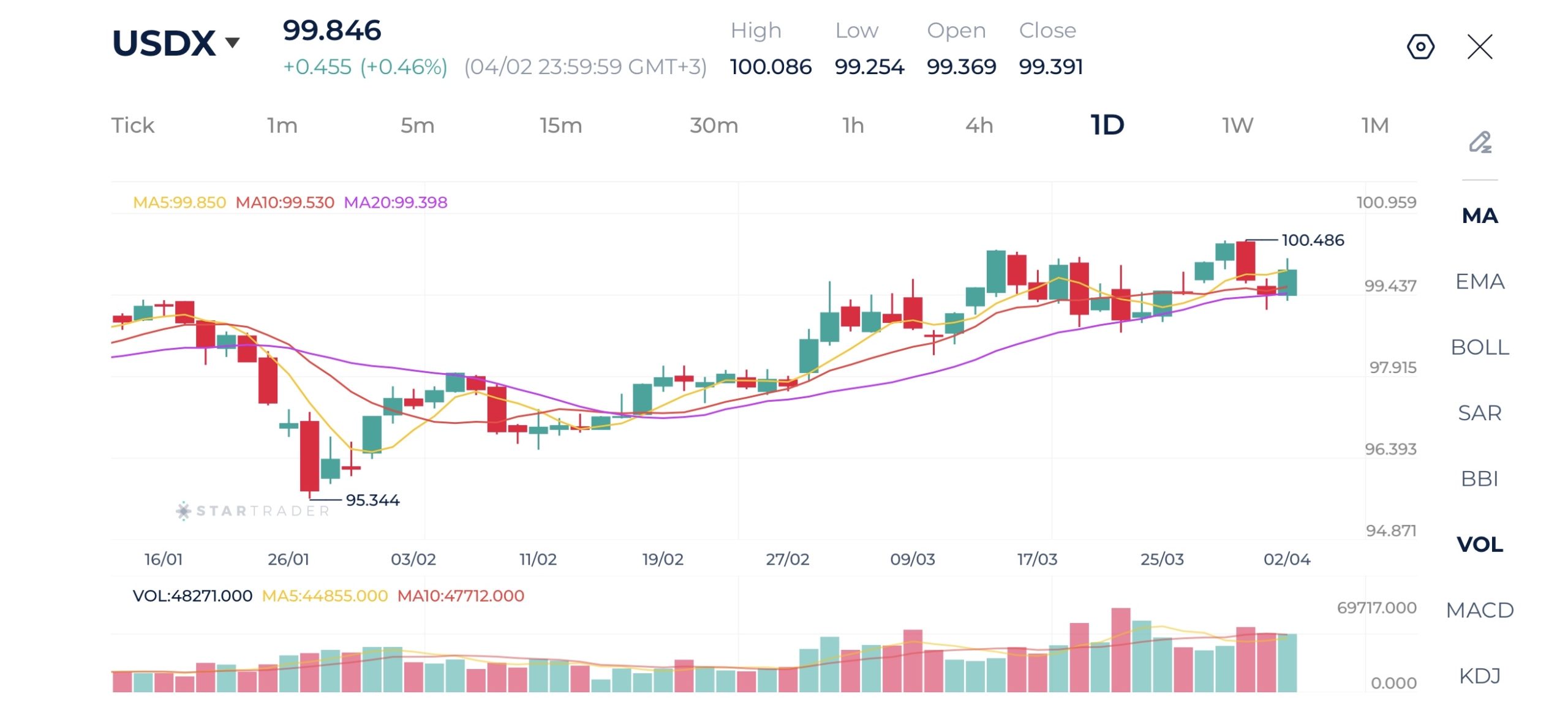Enable the EMA indicator
Image resolution: width=1568 pixels, height=721 pixels.
[x=1480, y=281]
